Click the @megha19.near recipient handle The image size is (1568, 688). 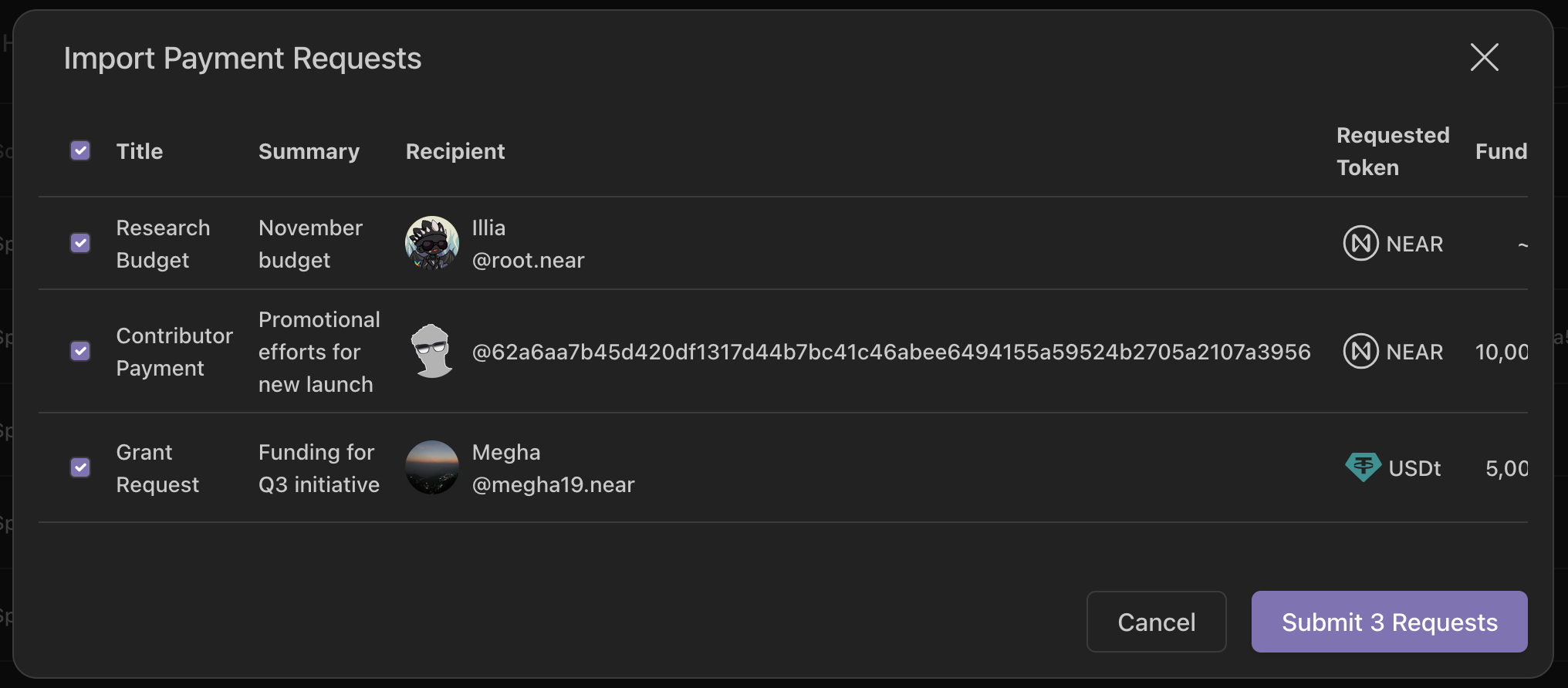pyautogui.click(x=553, y=484)
